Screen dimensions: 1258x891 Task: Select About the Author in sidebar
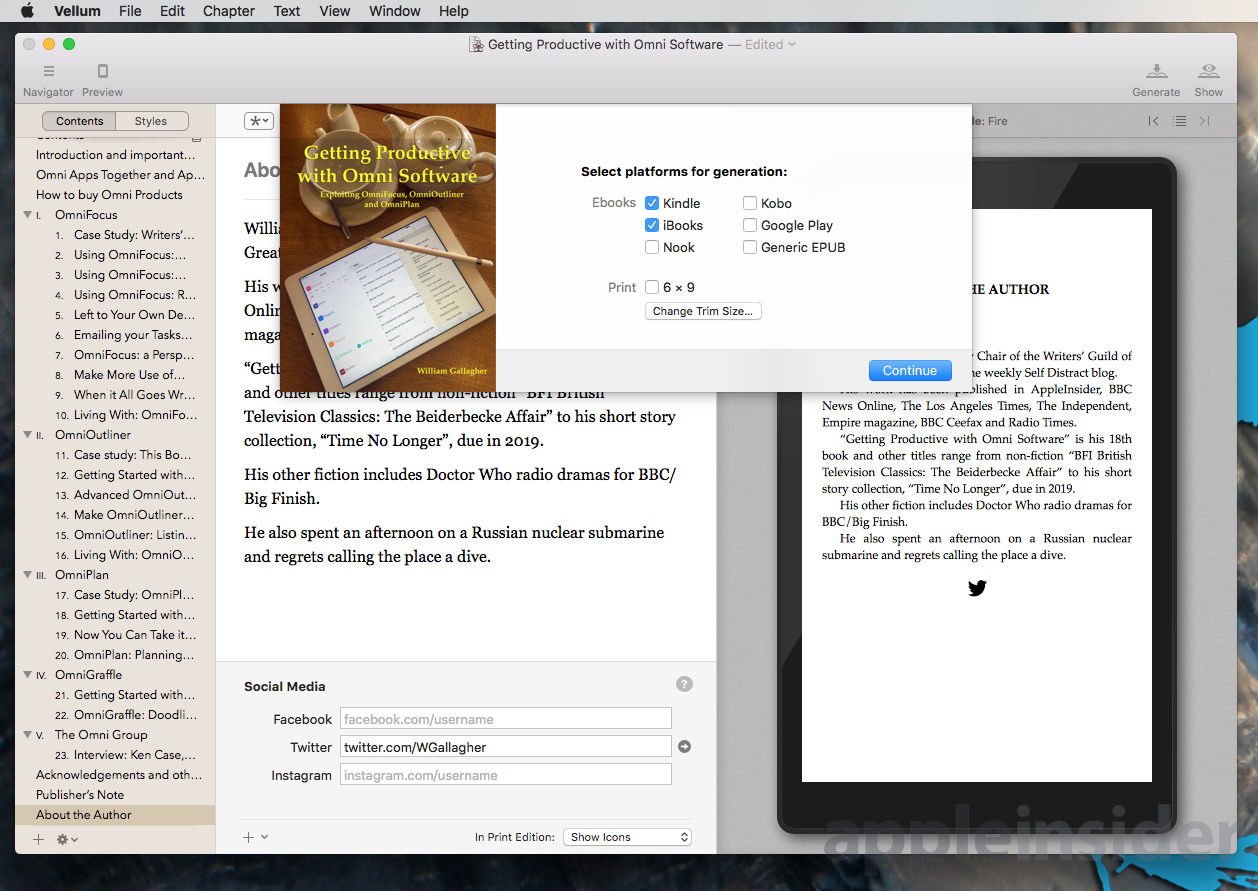coord(115,815)
